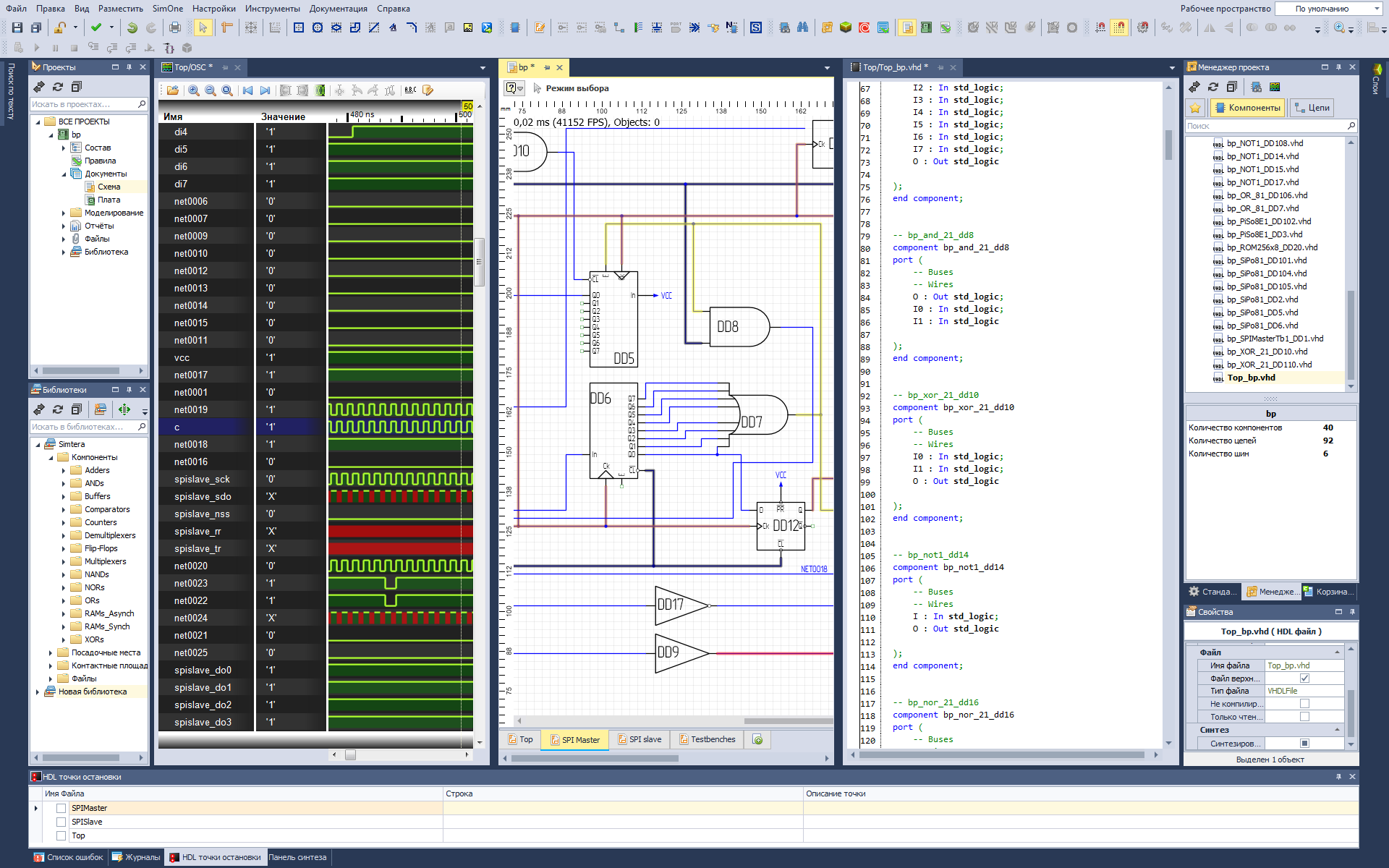This screenshot has width=1389, height=868.
Task: Click zoom fit on oscilloscope toolbar
Action: 227,90
